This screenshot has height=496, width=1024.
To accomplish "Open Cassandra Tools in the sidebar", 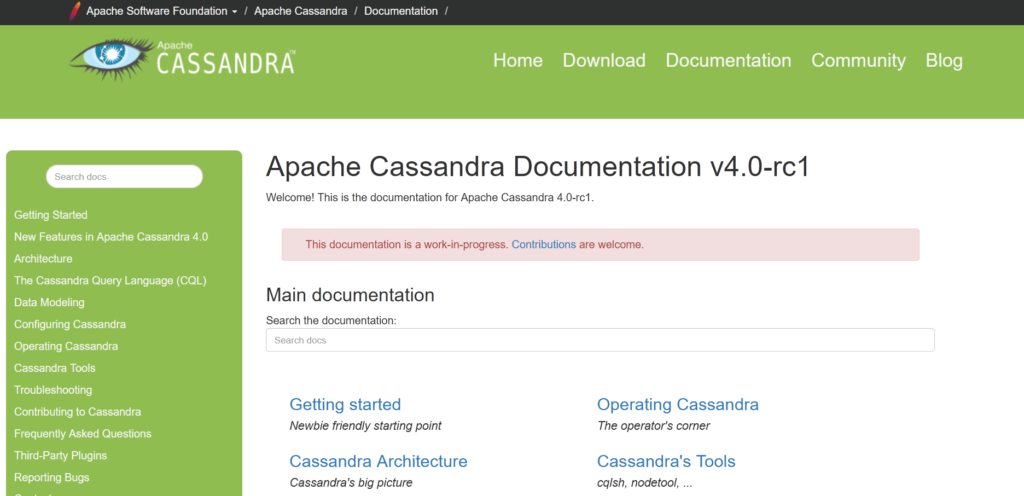I will click(x=55, y=368).
